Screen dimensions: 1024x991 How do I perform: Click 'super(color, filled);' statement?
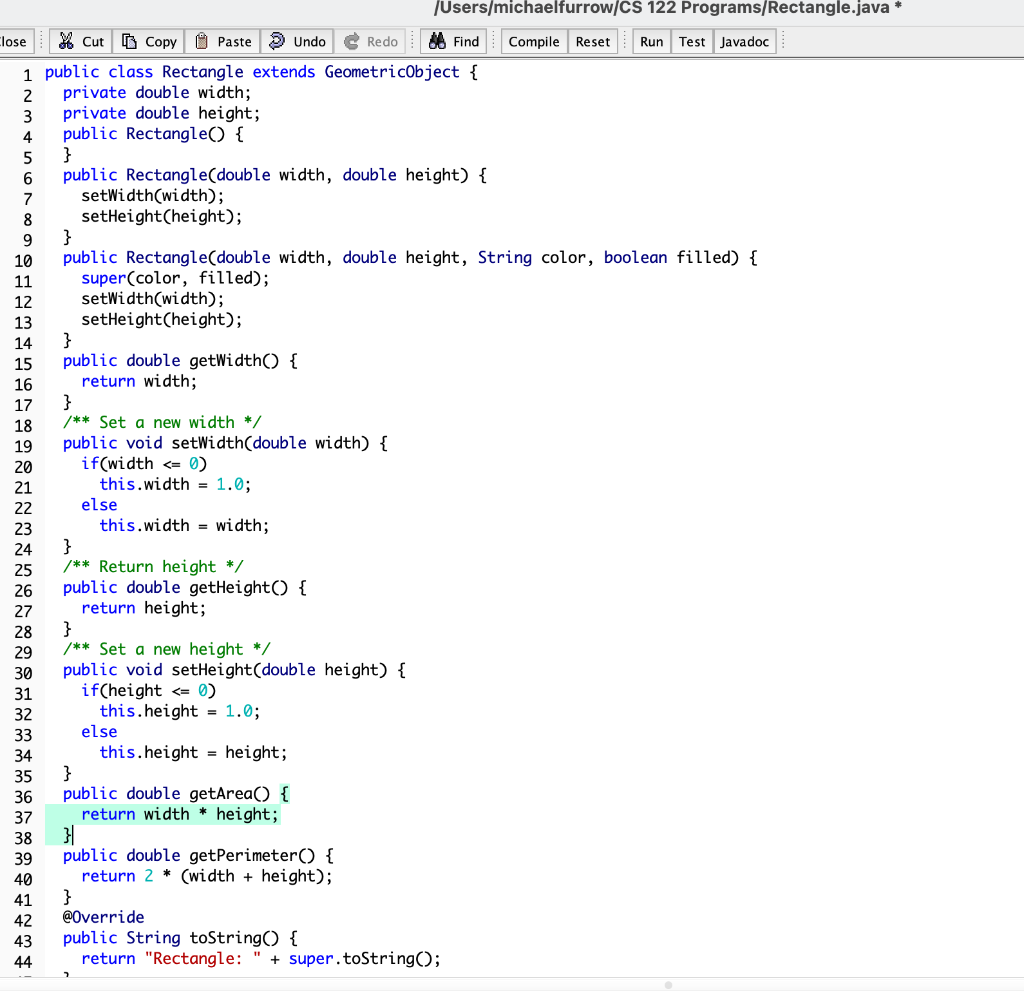[x=175, y=278]
